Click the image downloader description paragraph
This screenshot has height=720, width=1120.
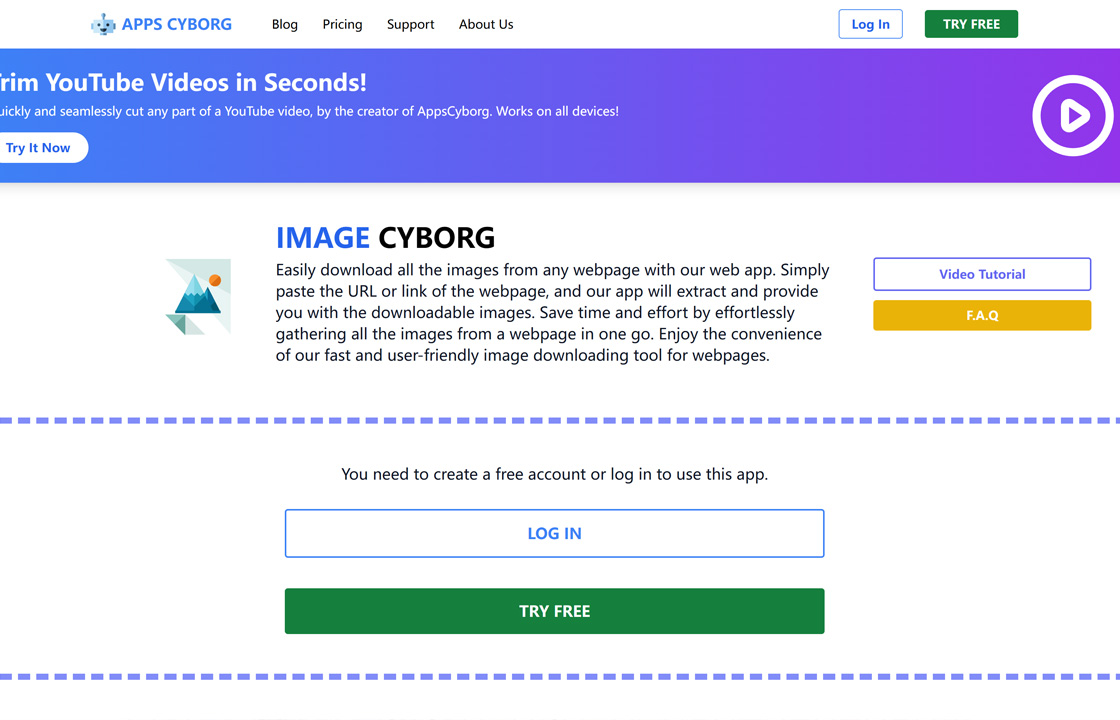pos(553,313)
